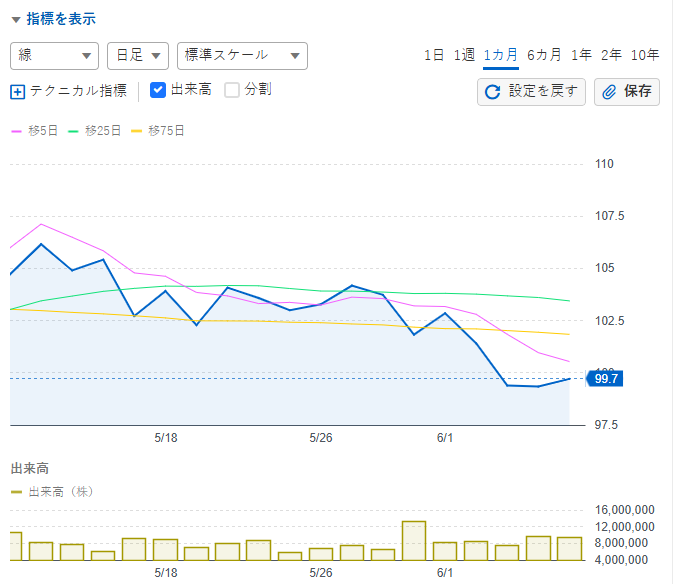Click the 99.7 current price label
Image resolution: width=673 pixels, height=584 pixels.
coord(605,379)
